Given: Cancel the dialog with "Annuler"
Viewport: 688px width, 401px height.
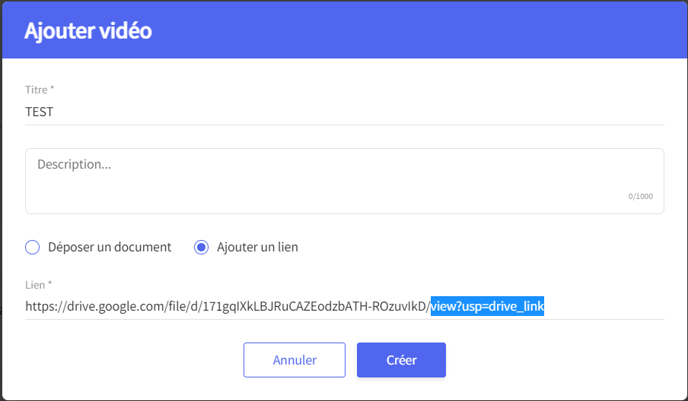Looking at the screenshot, I should pyautogui.click(x=294, y=360).
